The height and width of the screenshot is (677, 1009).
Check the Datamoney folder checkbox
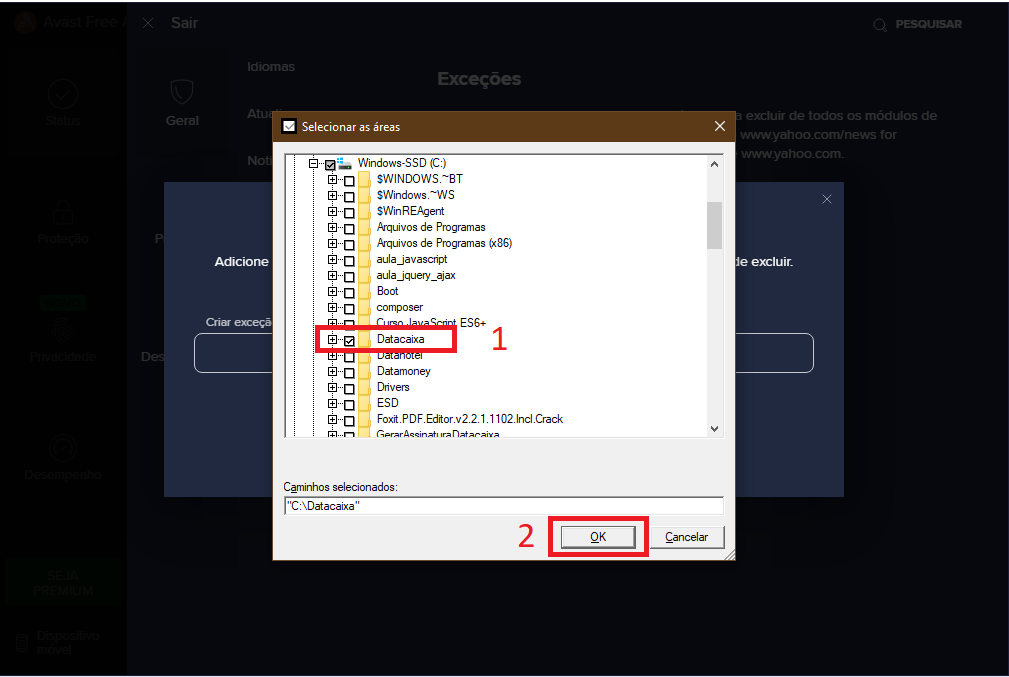[x=349, y=373]
